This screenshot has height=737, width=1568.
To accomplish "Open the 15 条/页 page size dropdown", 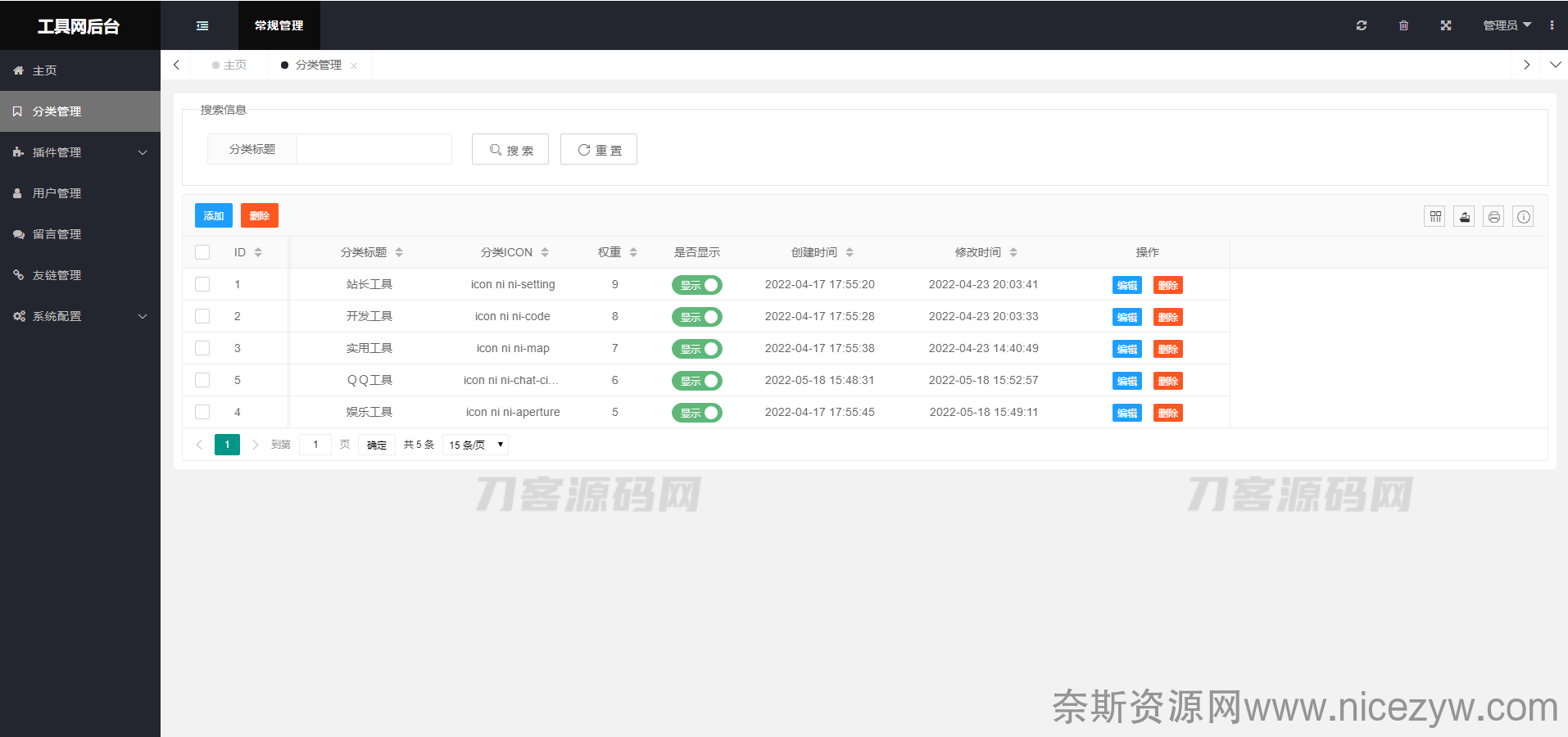I will point(475,445).
